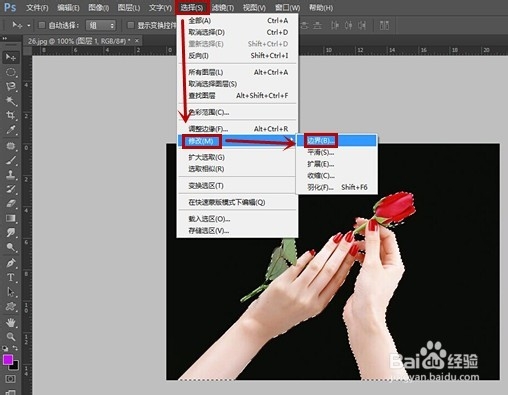The image size is (508, 395).
Task: Select the Zoom tool
Action: [11, 337]
